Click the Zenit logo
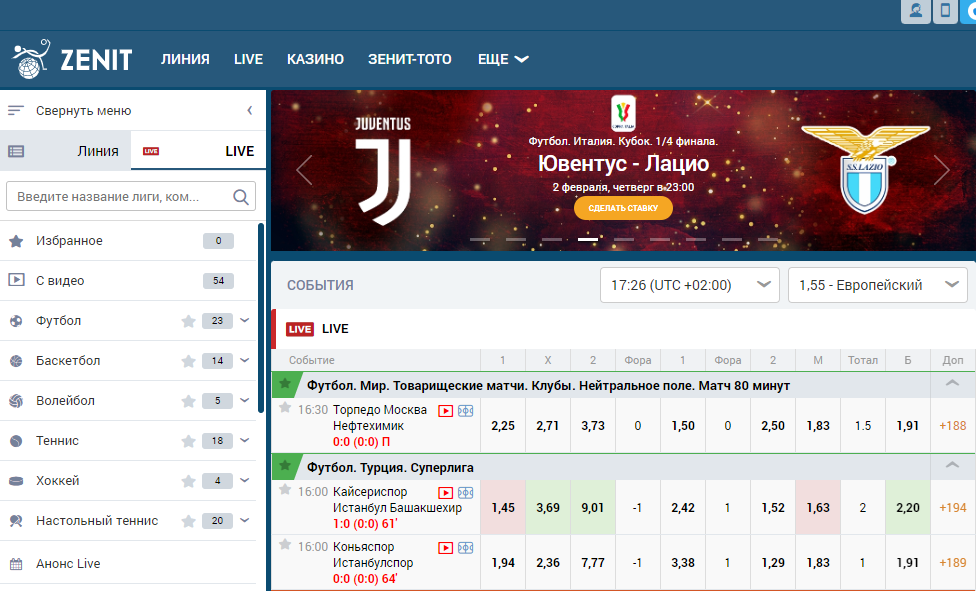Screen dimensions: 976x591 [72, 59]
